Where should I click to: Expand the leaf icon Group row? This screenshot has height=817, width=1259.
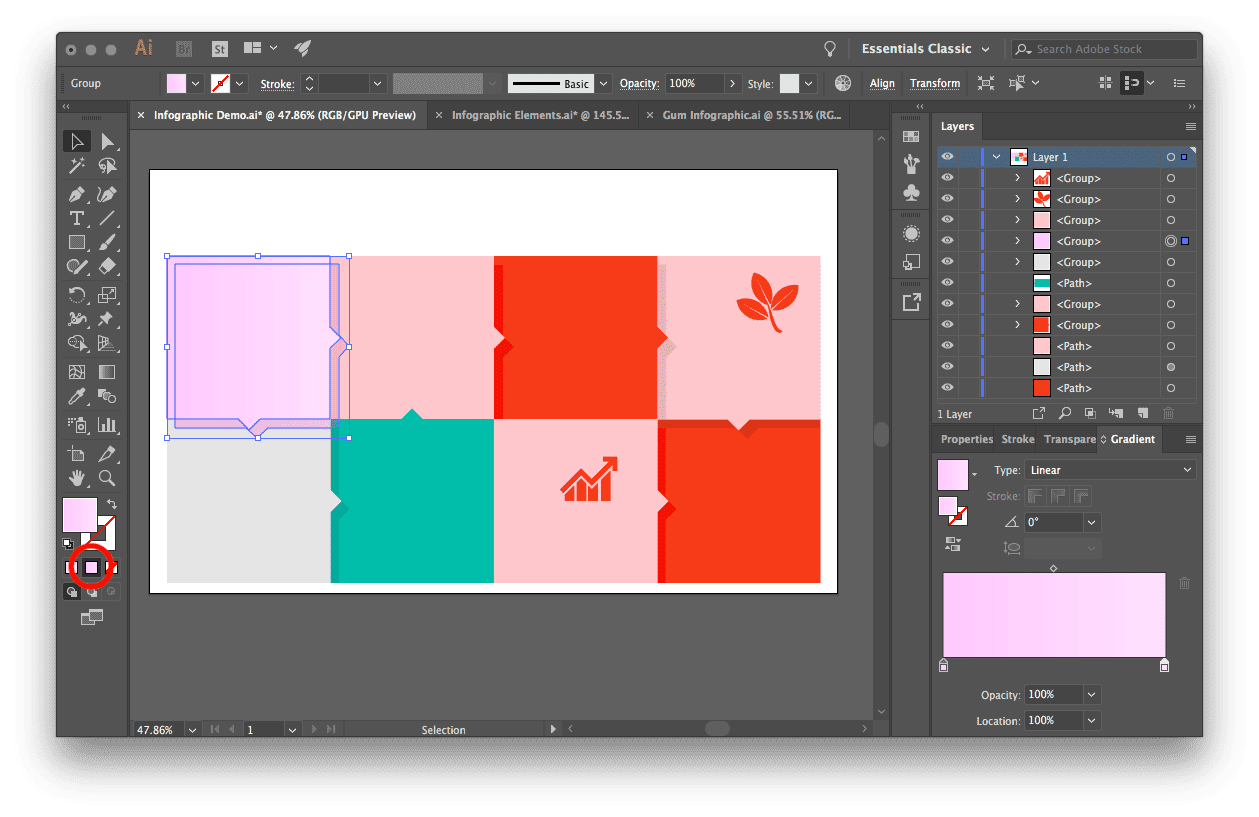tap(1017, 199)
